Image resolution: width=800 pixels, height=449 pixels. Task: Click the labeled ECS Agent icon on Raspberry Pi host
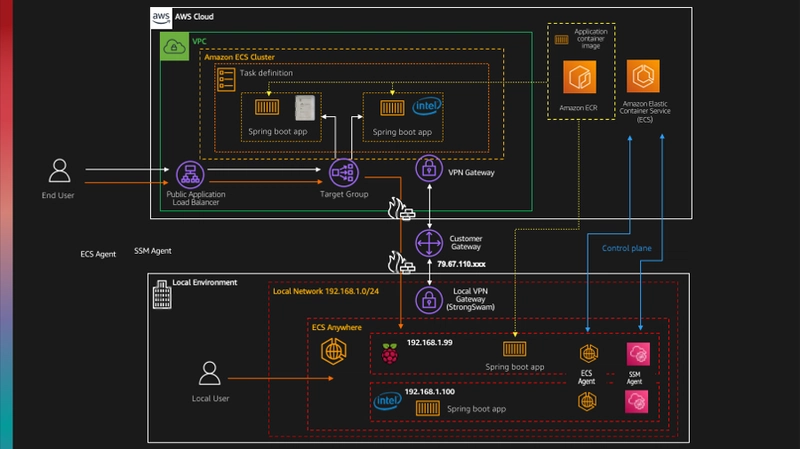click(589, 353)
